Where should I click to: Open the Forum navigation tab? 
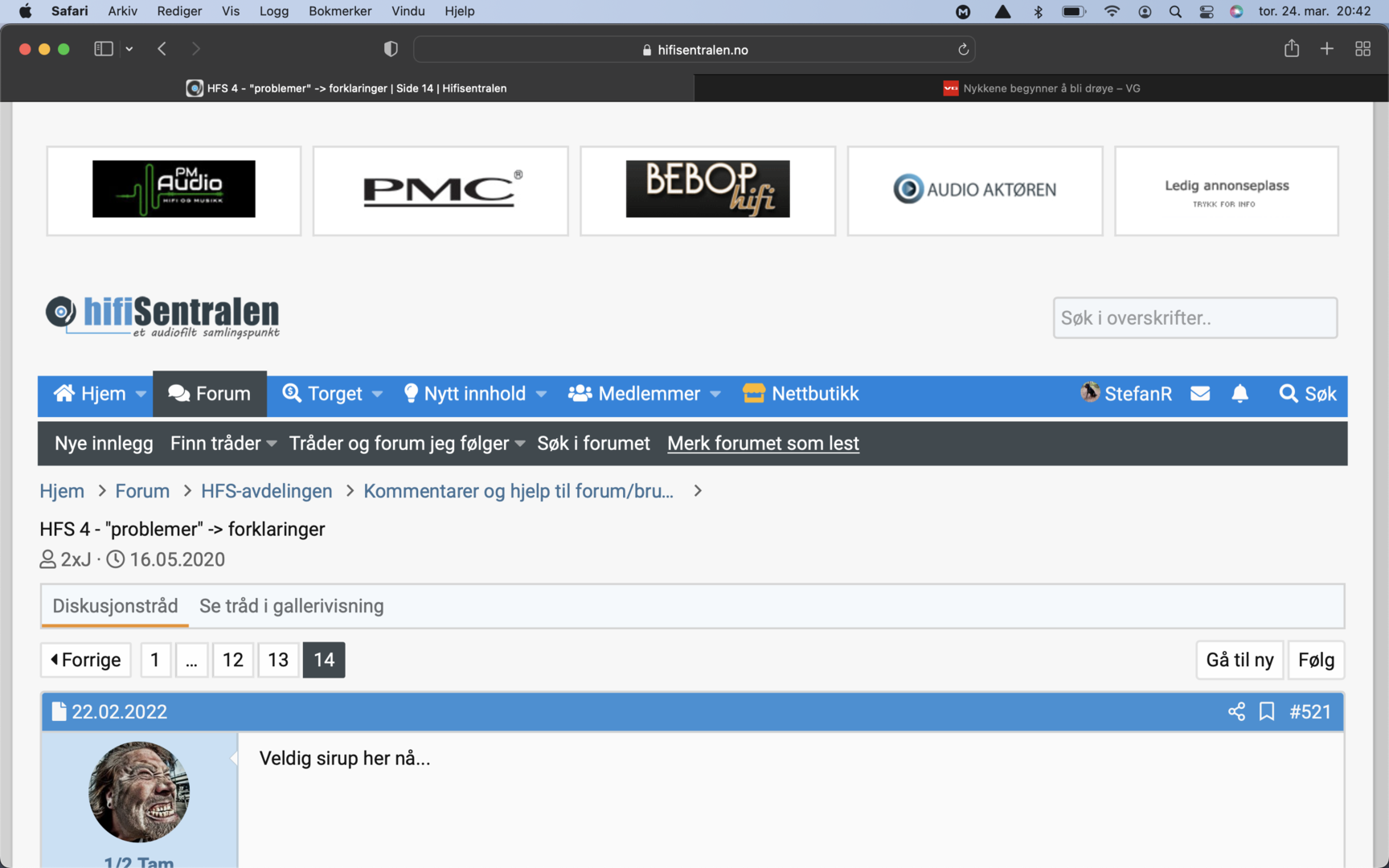point(210,394)
